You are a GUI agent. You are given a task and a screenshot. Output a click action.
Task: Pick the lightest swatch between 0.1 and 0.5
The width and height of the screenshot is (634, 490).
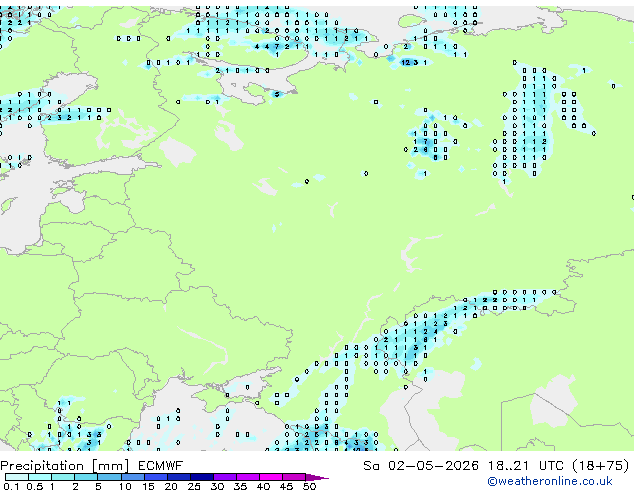pyautogui.click(x=17, y=477)
